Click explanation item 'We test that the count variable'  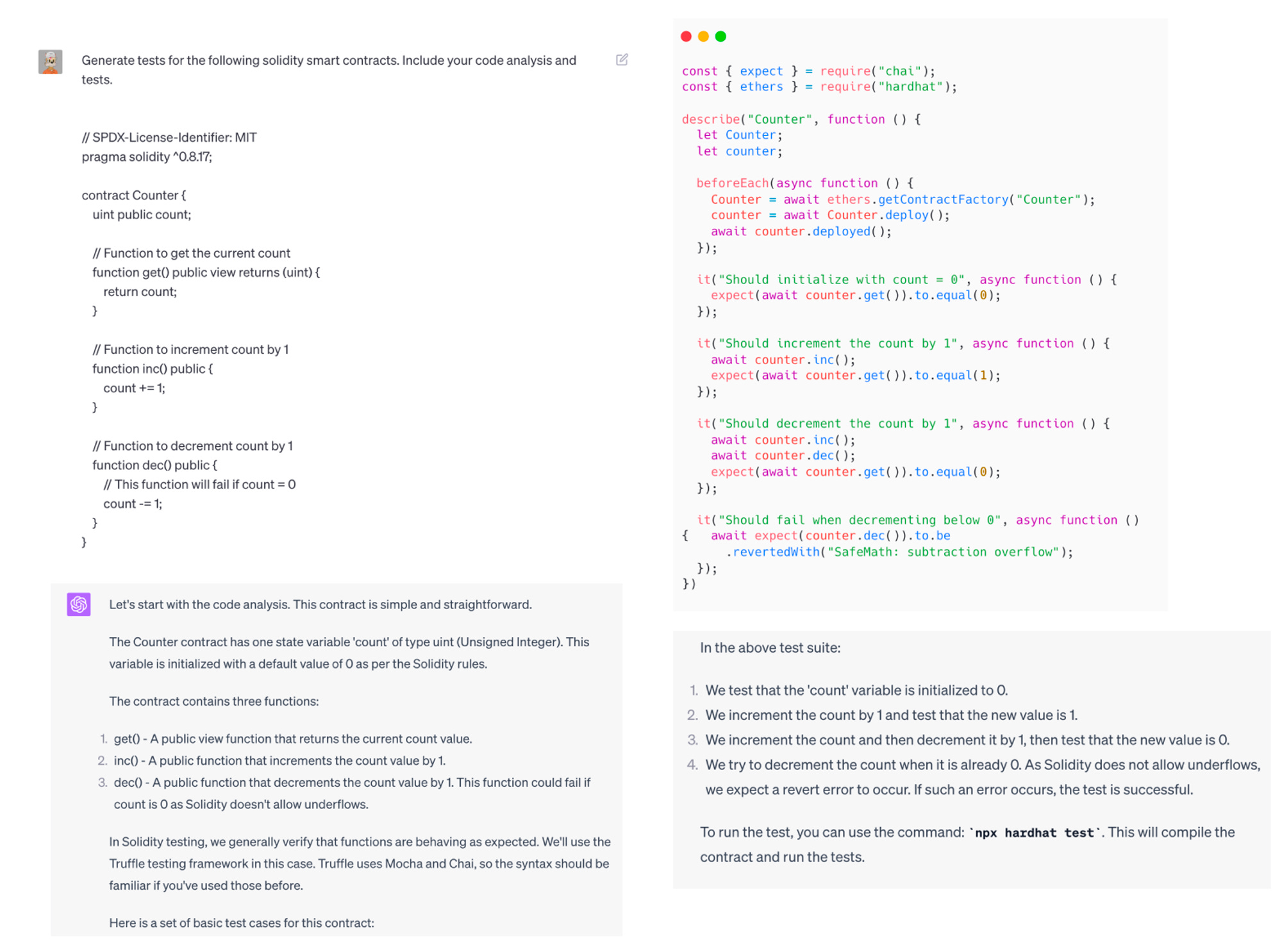[x=856, y=690]
